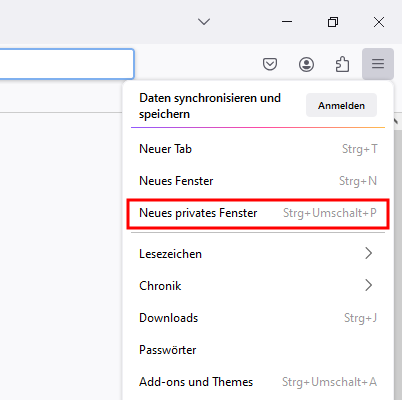
Task: Toggle the hamburger application menu button
Action: click(378, 64)
